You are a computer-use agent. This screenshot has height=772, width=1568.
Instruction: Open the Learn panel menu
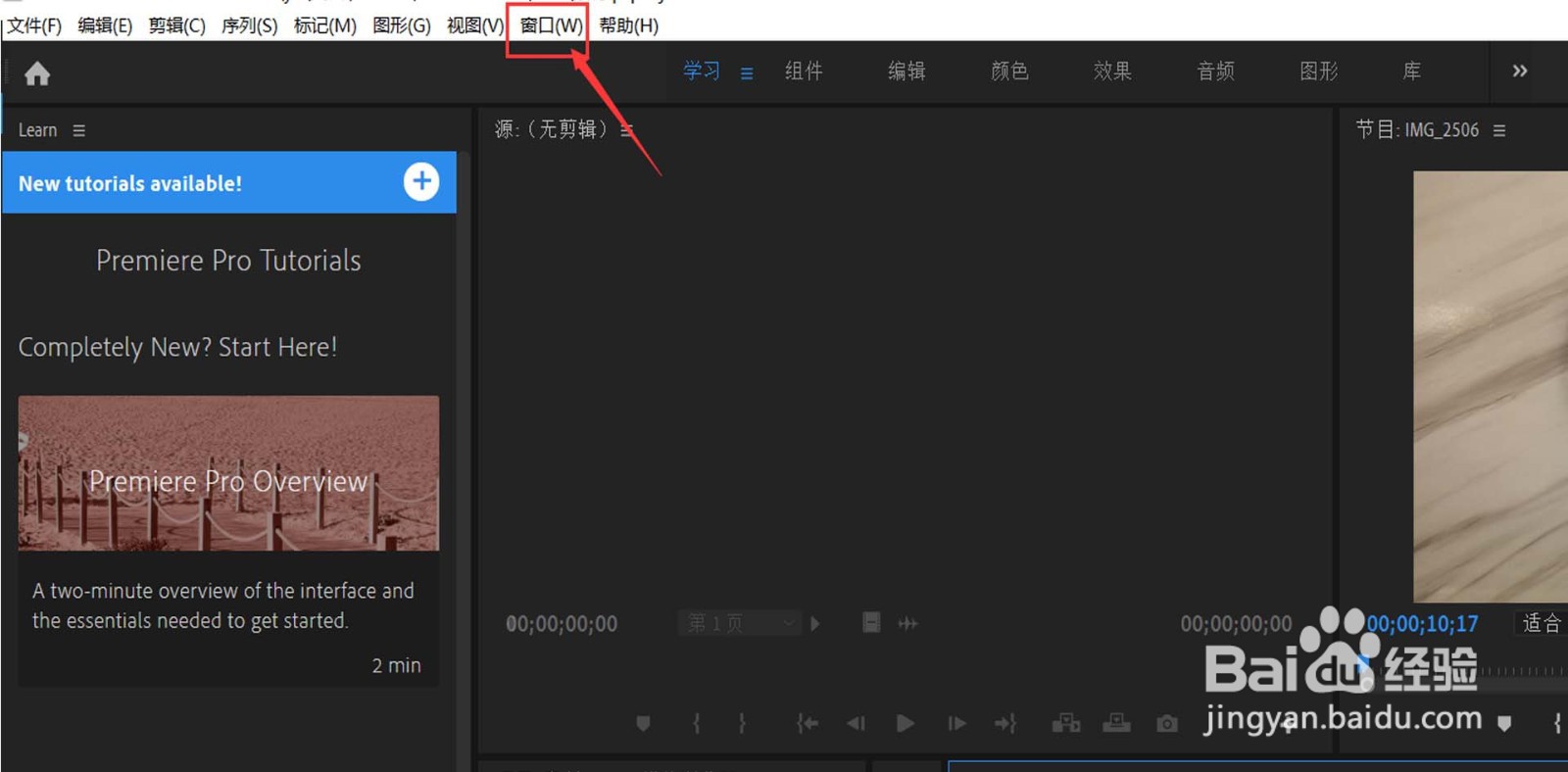pos(79,130)
